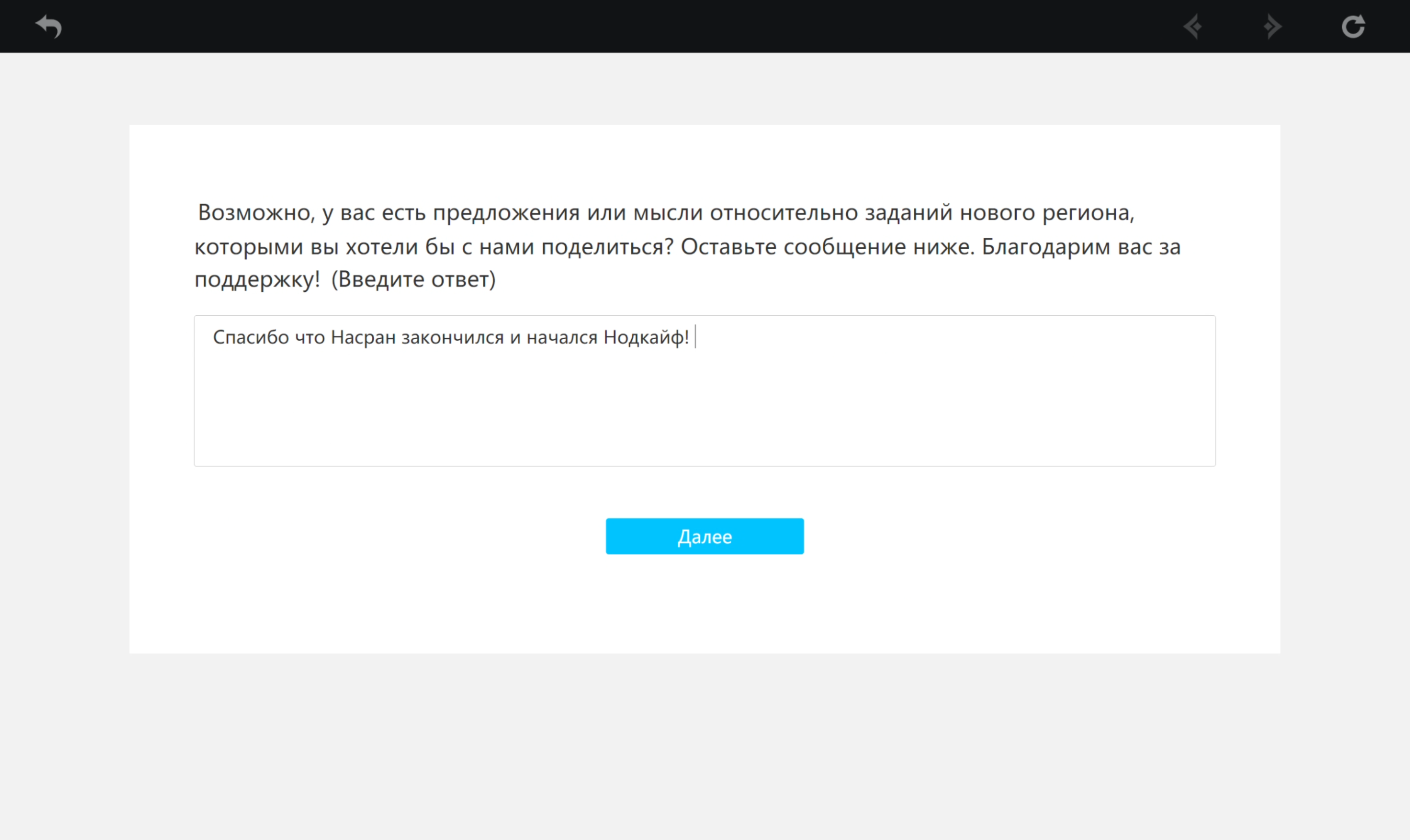
Task: Click the empty lower area of the answer box
Action: coord(704,419)
